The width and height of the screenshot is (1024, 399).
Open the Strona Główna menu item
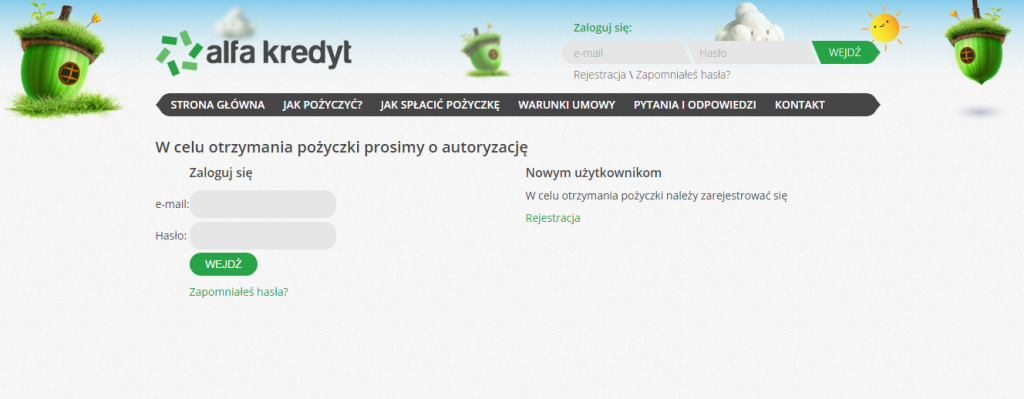point(217,105)
